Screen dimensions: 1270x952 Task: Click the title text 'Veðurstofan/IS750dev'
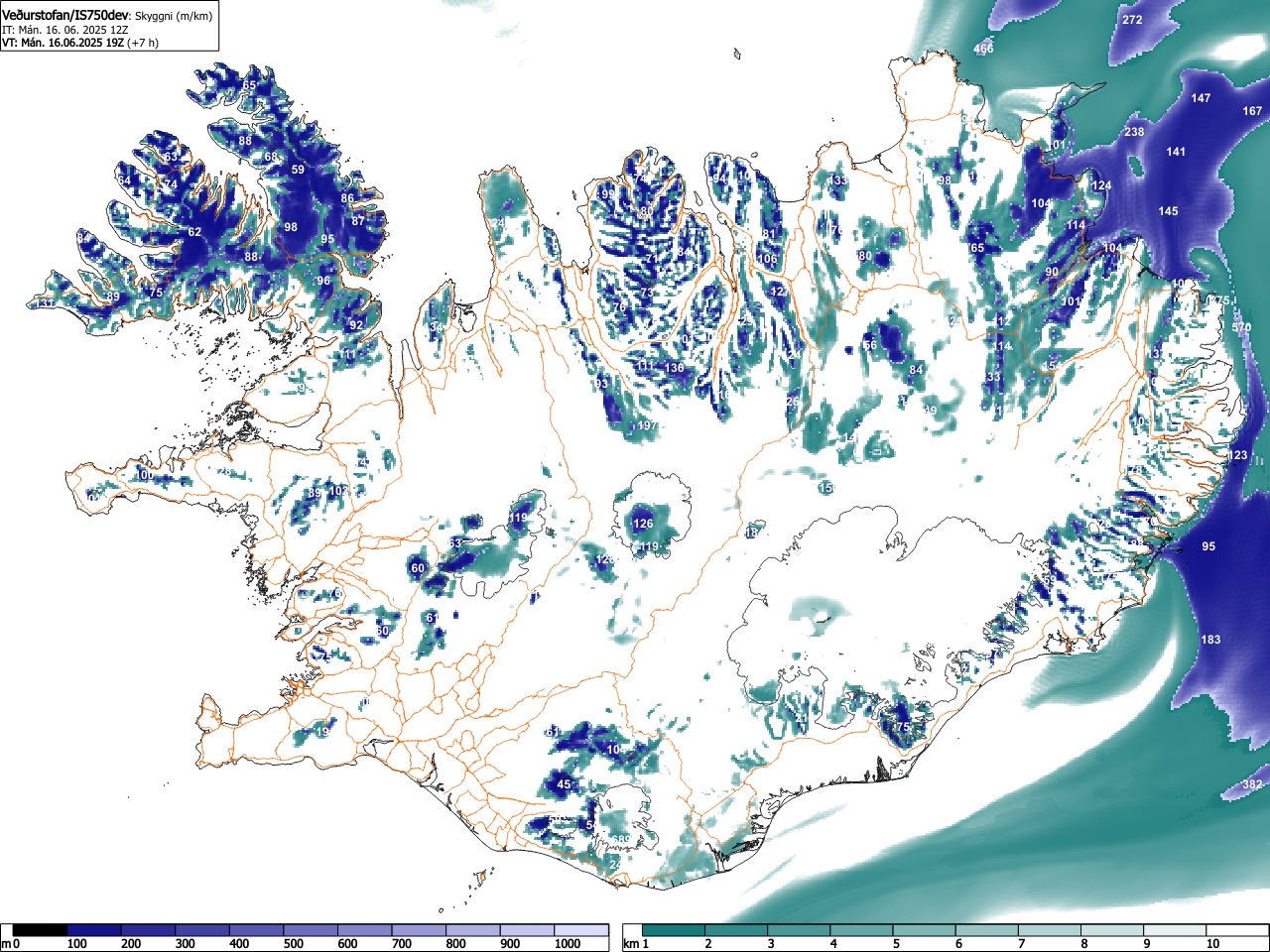click(x=65, y=15)
